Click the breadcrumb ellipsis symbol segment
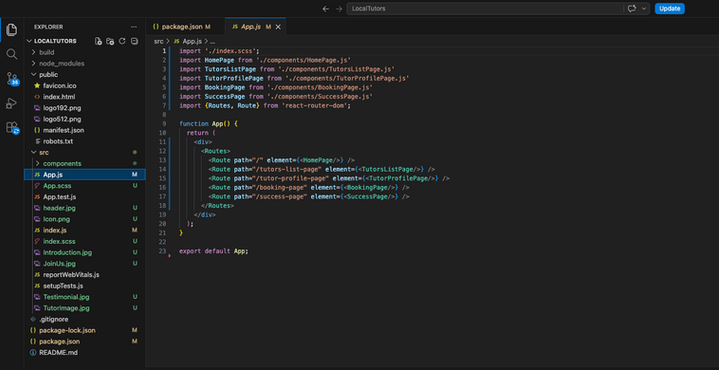 (x=213, y=41)
